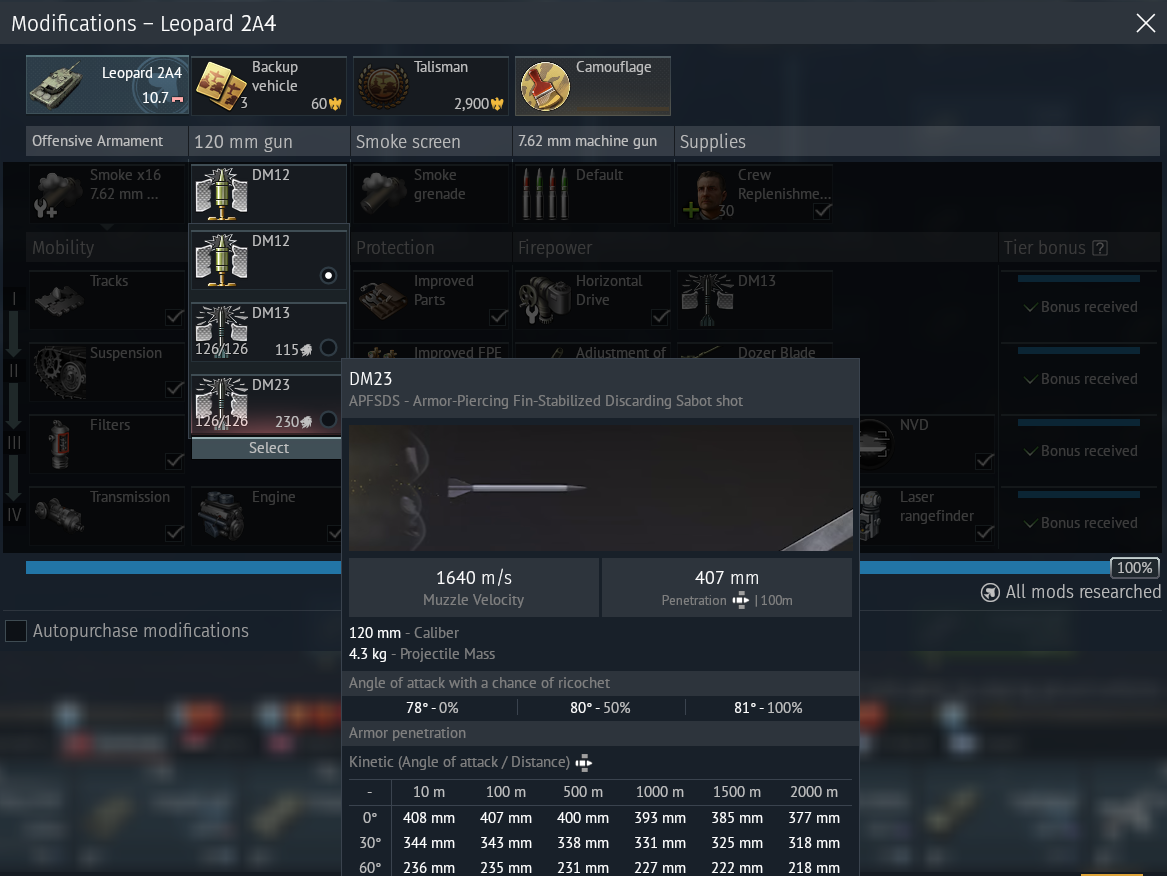Image resolution: width=1167 pixels, height=876 pixels.
Task: Open the Offensive Armament tab
Action: tap(107, 141)
